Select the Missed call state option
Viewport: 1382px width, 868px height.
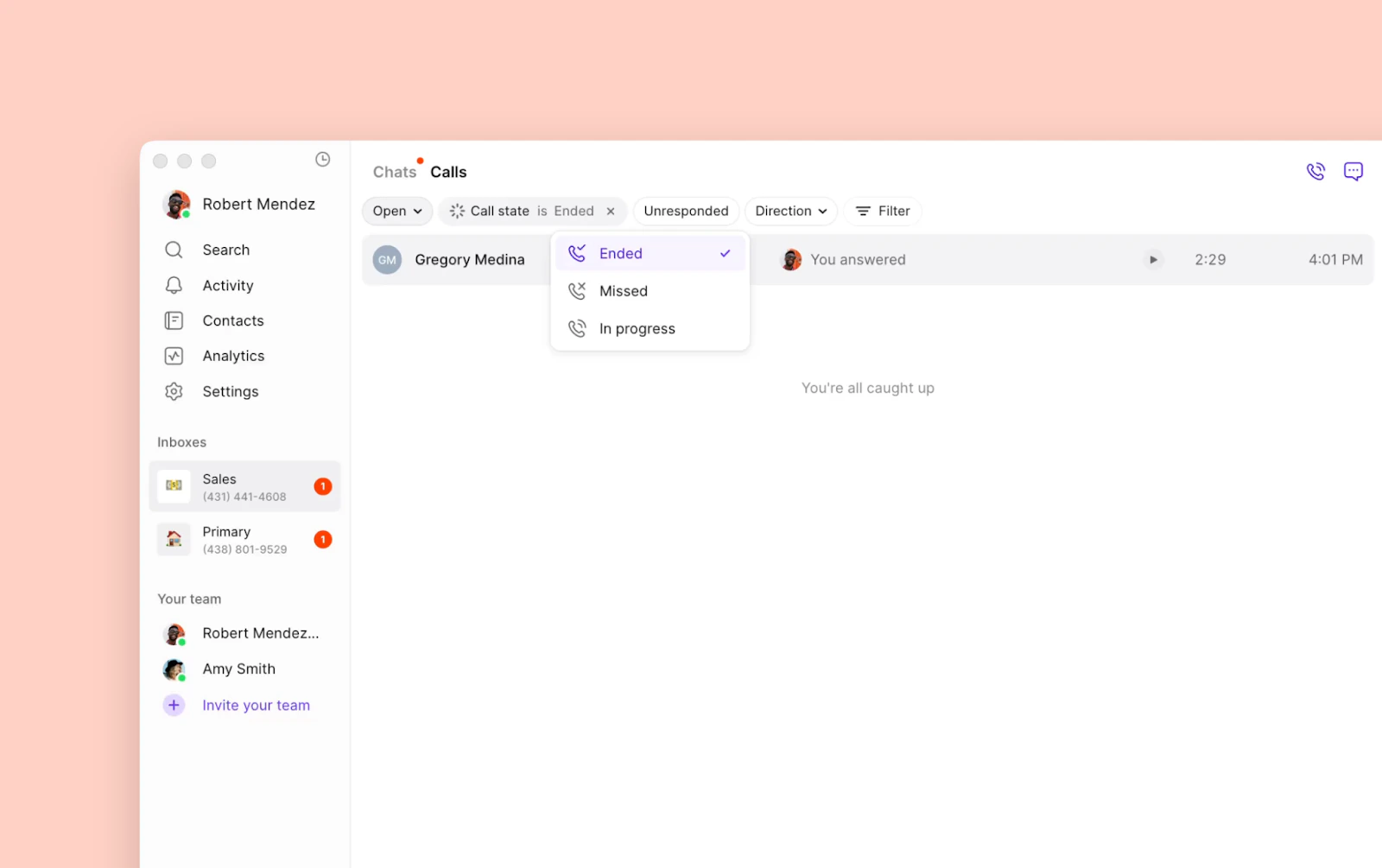(x=623, y=291)
